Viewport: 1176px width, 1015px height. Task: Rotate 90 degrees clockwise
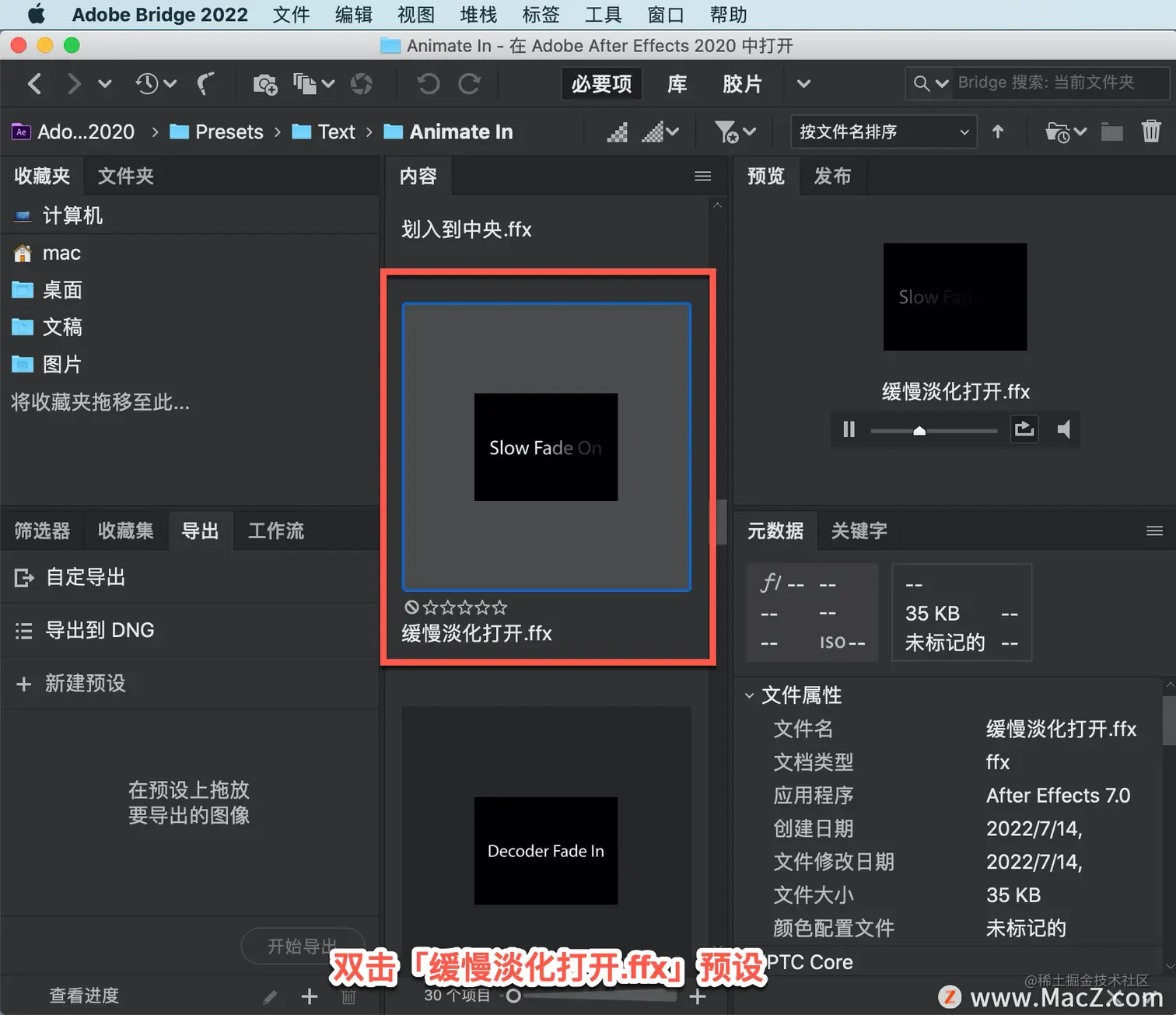pos(469,83)
